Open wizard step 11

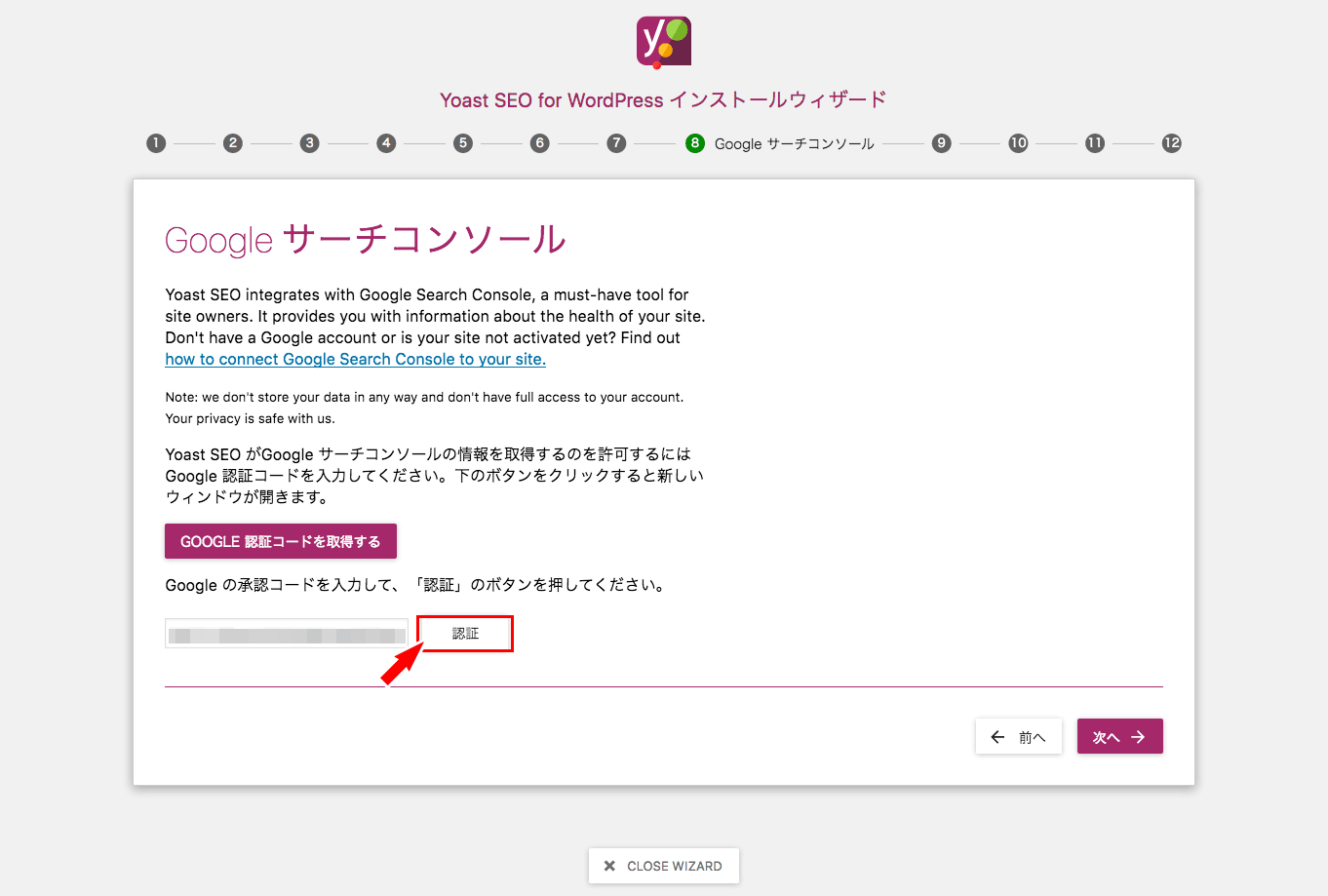pyautogui.click(x=1095, y=143)
